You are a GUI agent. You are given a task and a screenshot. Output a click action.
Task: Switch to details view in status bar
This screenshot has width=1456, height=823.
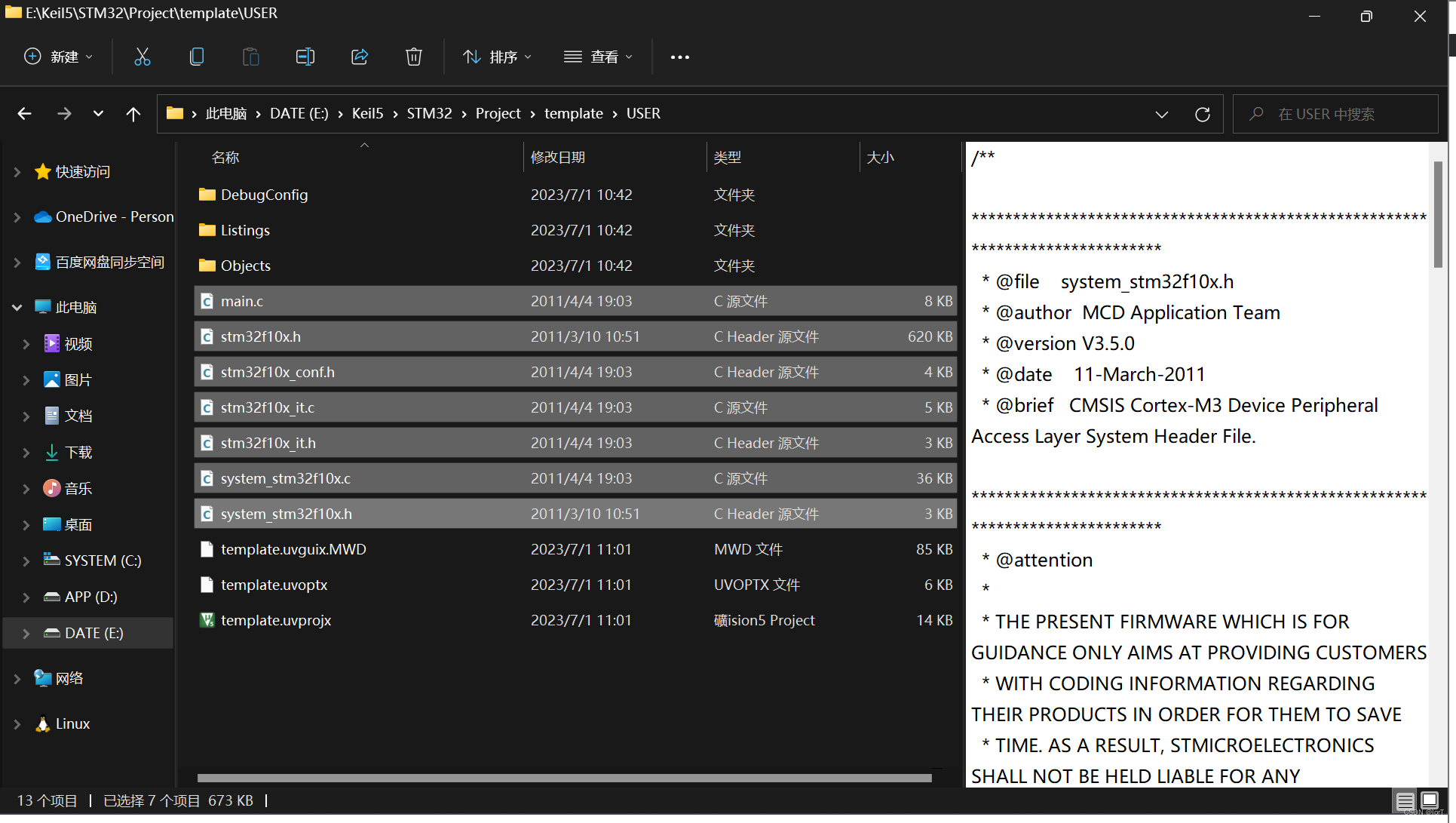(1404, 801)
